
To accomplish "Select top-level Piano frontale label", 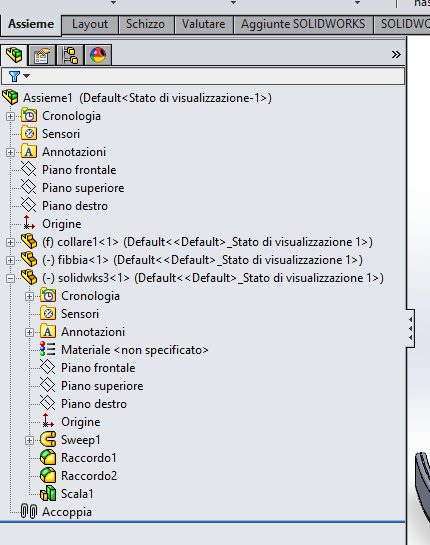I will click(x=79, y=170).
